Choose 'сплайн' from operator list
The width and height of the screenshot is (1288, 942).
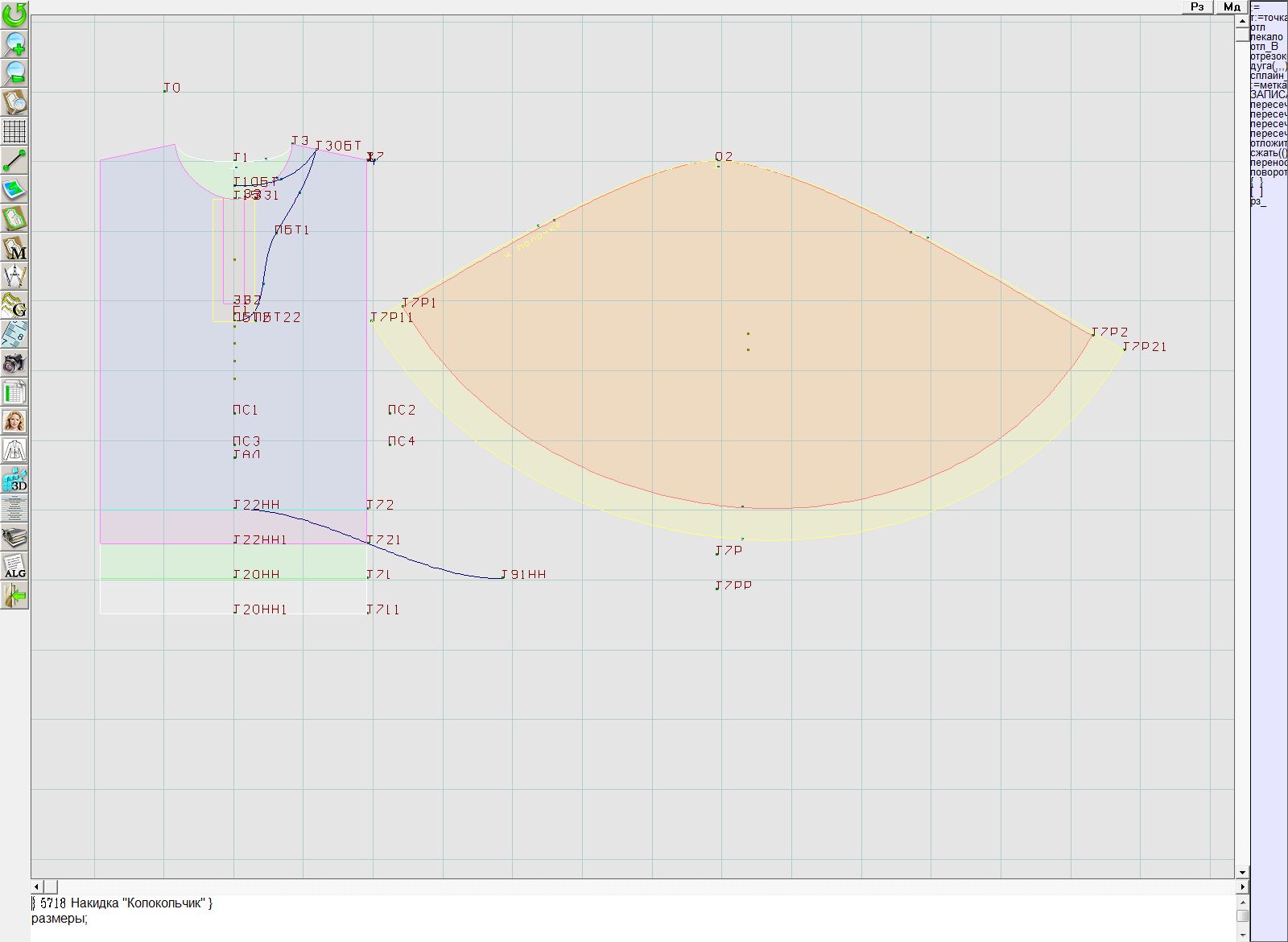coord(1268,76)
